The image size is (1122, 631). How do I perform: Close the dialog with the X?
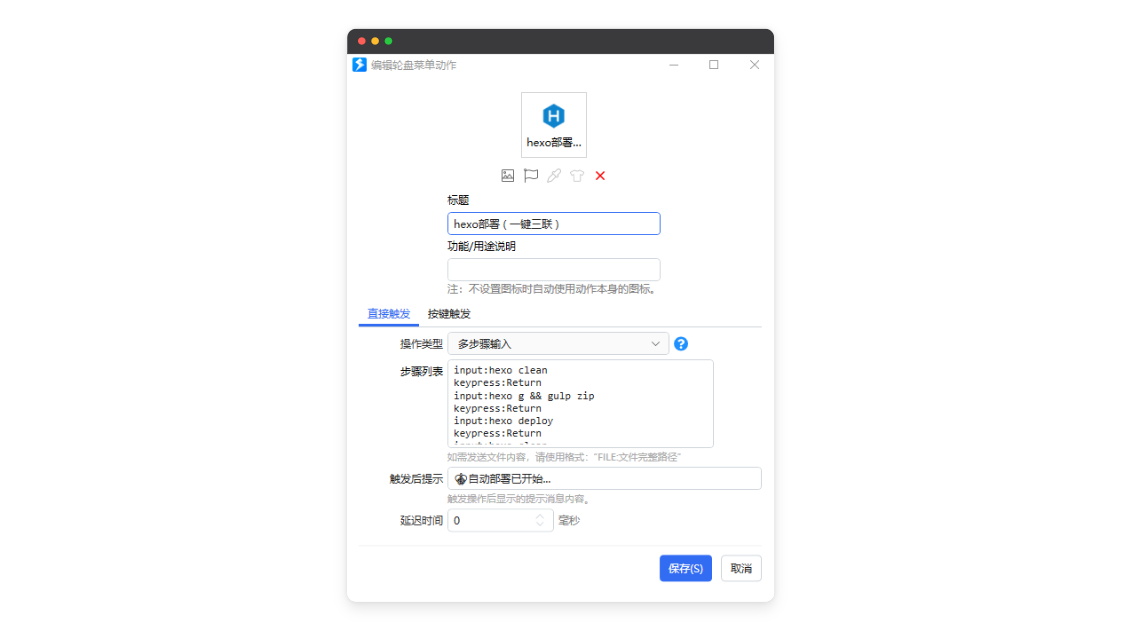(x=754, y=65)
